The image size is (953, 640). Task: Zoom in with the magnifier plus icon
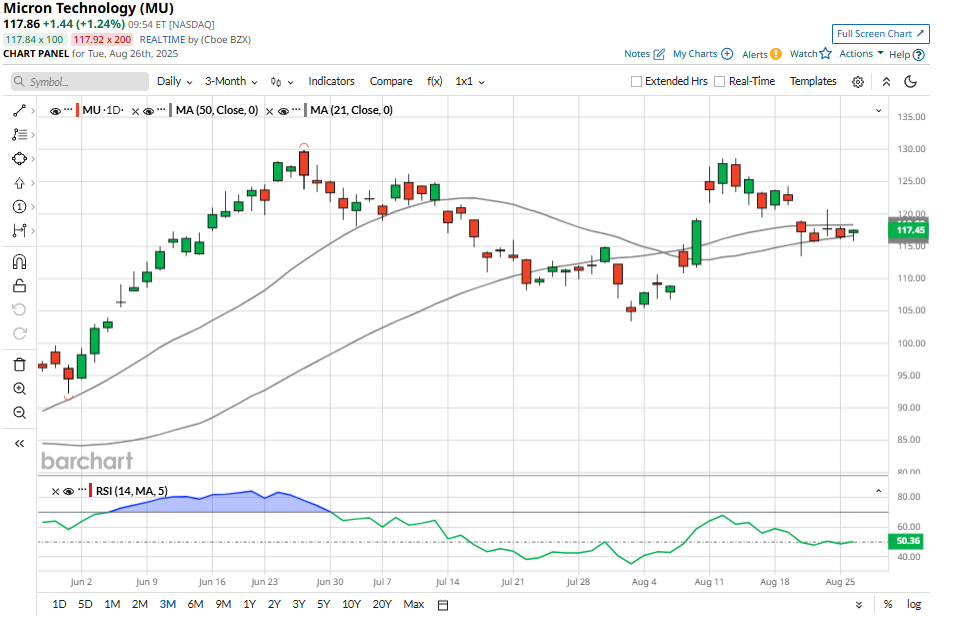19,388
